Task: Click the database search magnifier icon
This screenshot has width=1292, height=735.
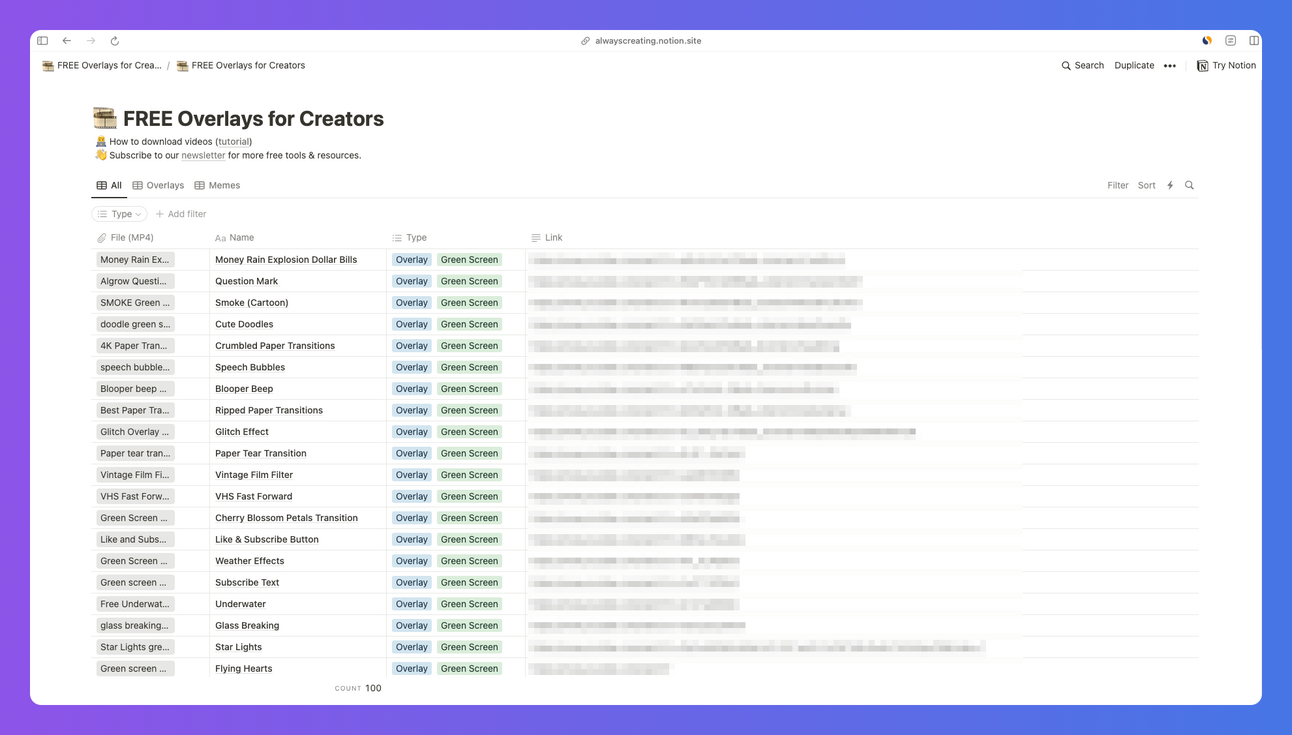Action: click(x=1189, y=185)
